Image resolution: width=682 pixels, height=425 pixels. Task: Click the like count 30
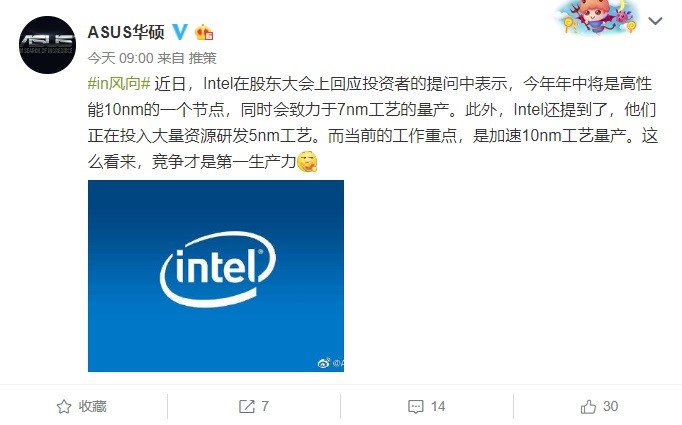click(x=611, y=406)
